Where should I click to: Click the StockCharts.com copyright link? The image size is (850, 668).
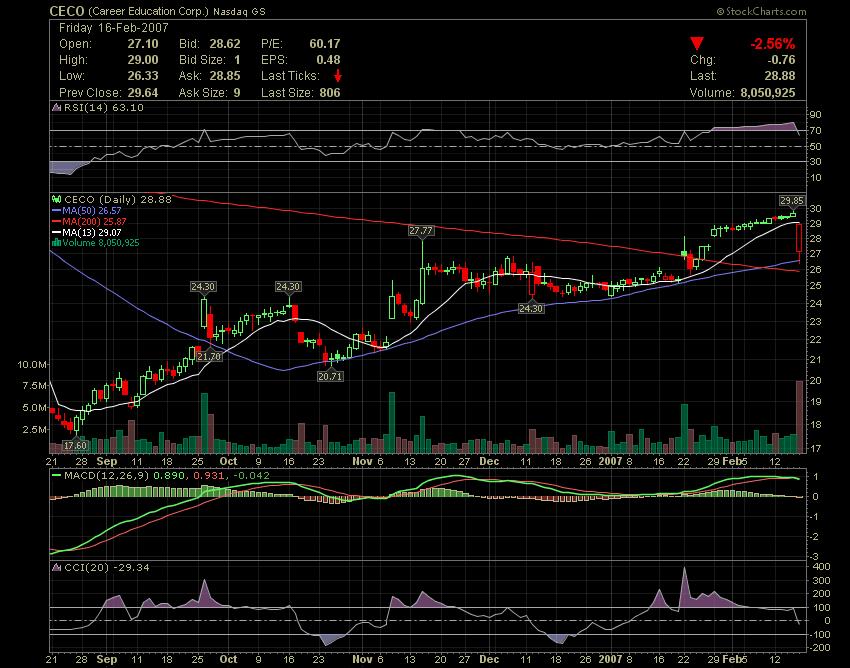761,11
